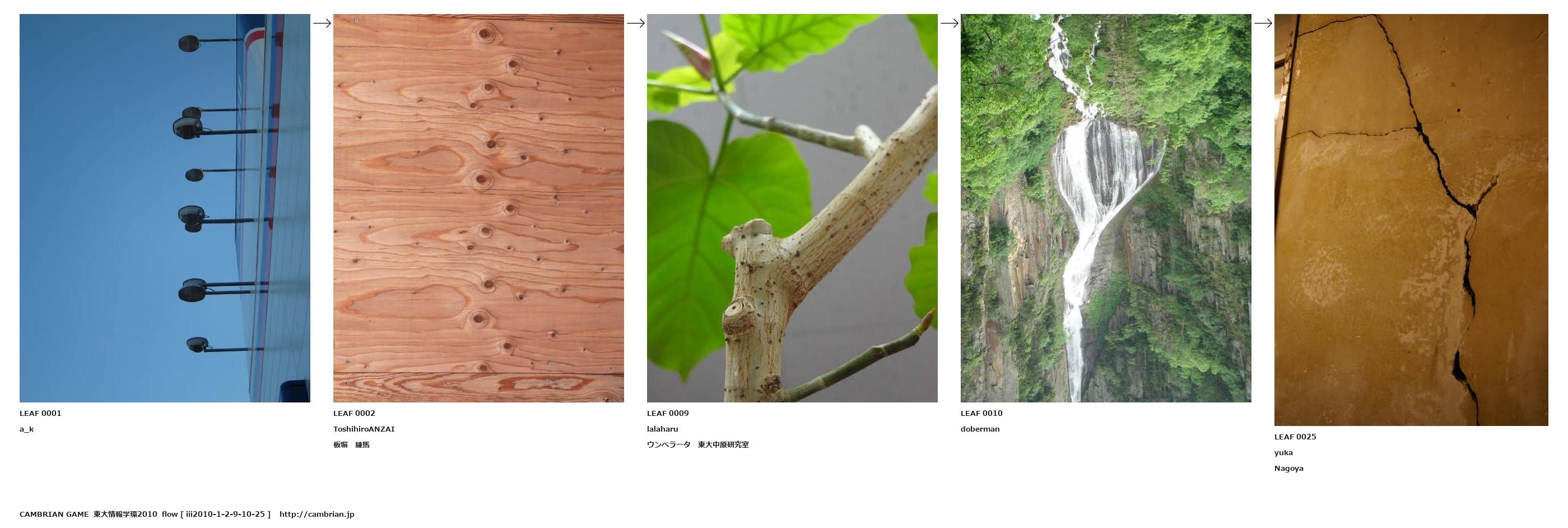Open the http://cambrian.jp link
The height and width of the screenshot is (528, 1568).
(317, 515)
